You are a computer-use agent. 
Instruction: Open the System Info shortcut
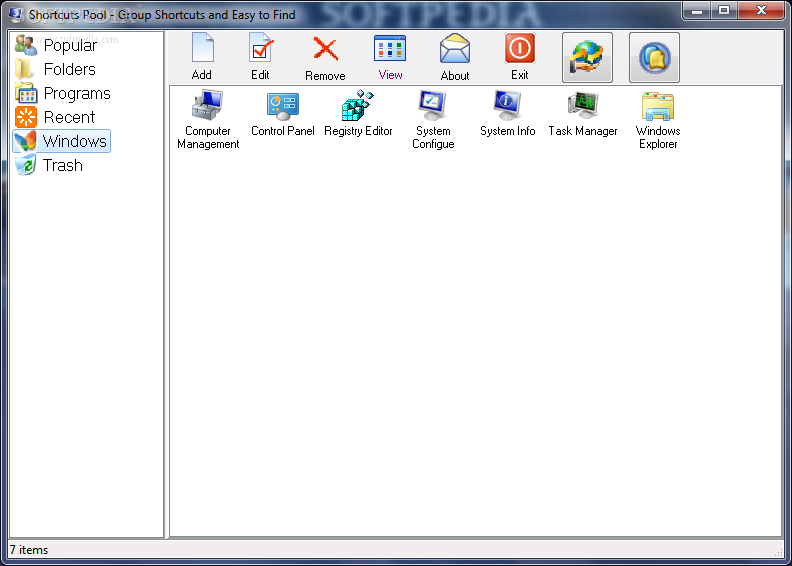508,114
